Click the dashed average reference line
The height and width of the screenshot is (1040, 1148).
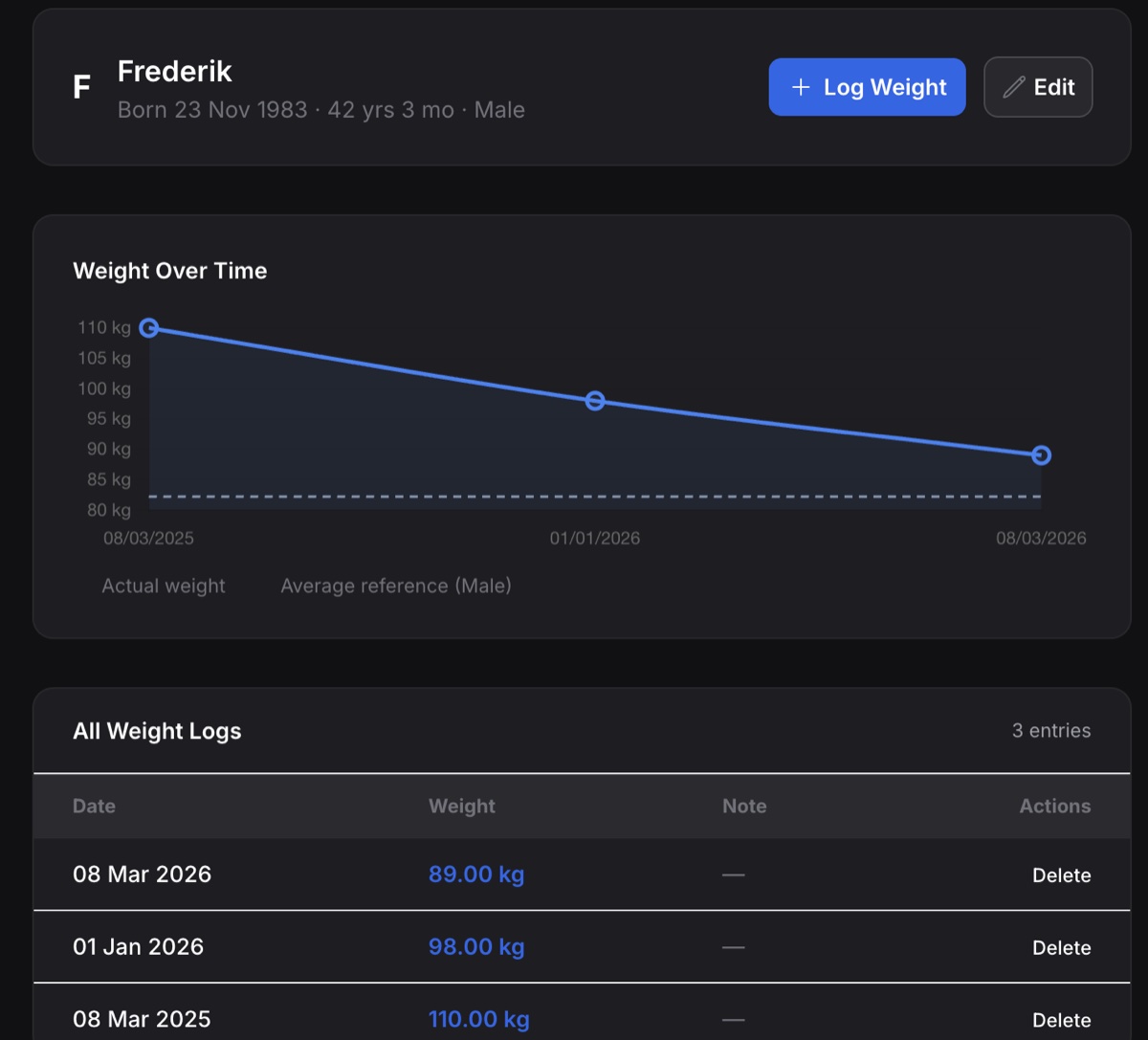(x=593, y=498)
